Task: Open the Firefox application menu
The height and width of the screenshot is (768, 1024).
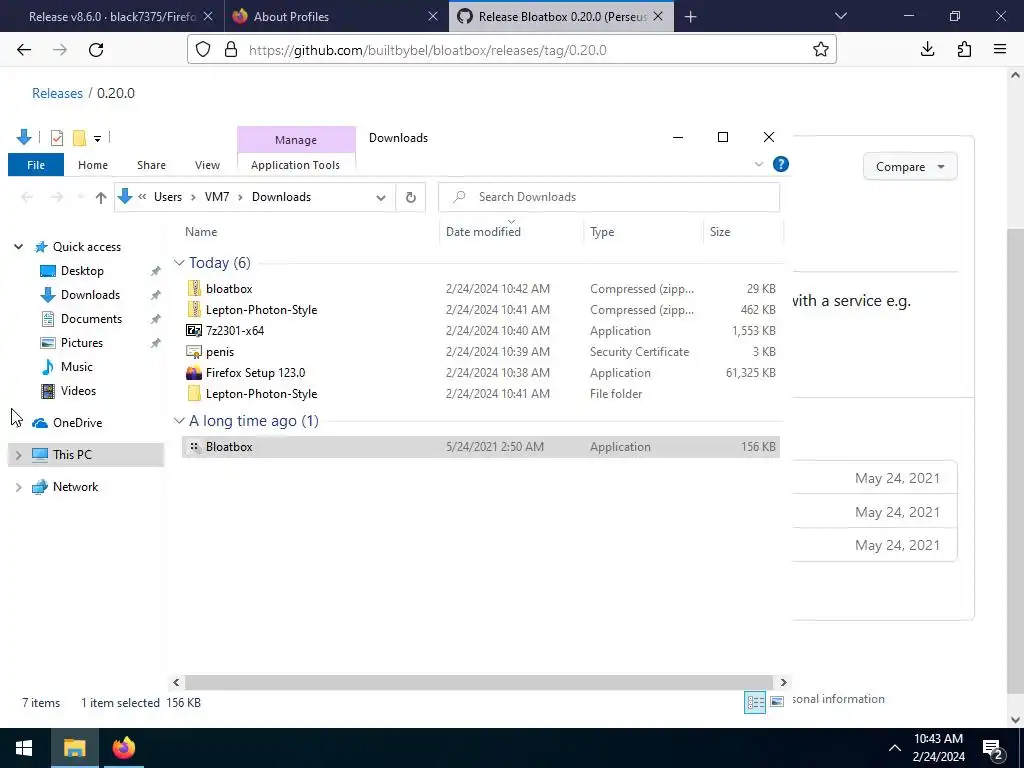Action: (x=1000, y=50)
